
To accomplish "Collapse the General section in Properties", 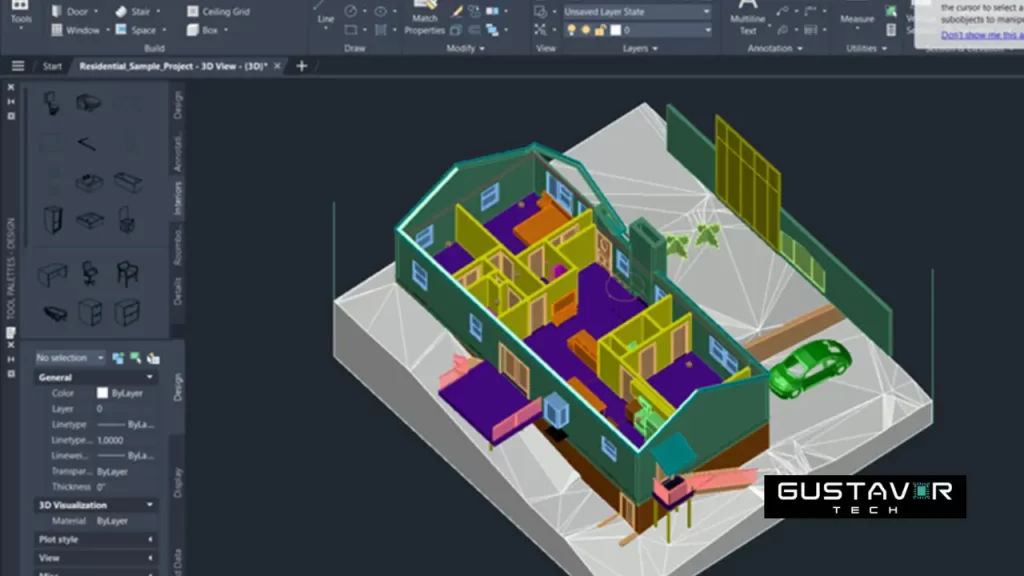I will (x=151, y=377).
